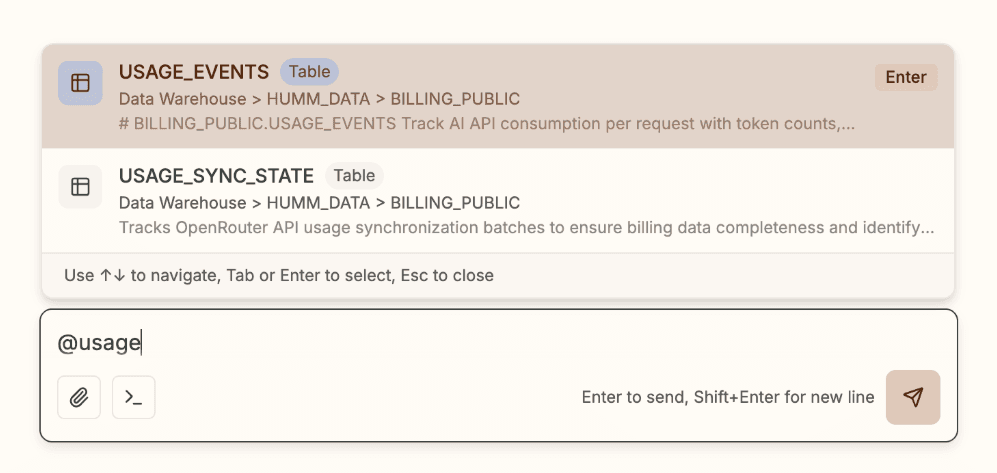Click the USAGE_EVENTS description about token counts
997x473 pixels.
pyautogui.click(x=486, y=125)
